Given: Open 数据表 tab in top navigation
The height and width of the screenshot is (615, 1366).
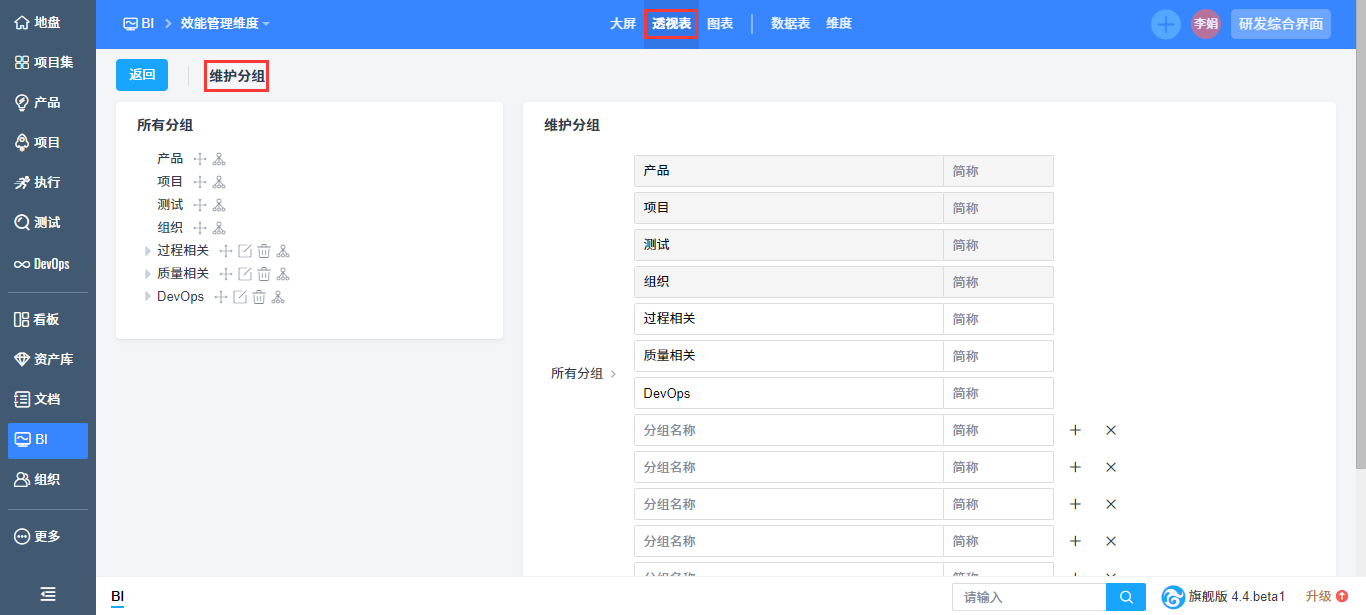Looking at the screenshot, I should tap(790, 23).
